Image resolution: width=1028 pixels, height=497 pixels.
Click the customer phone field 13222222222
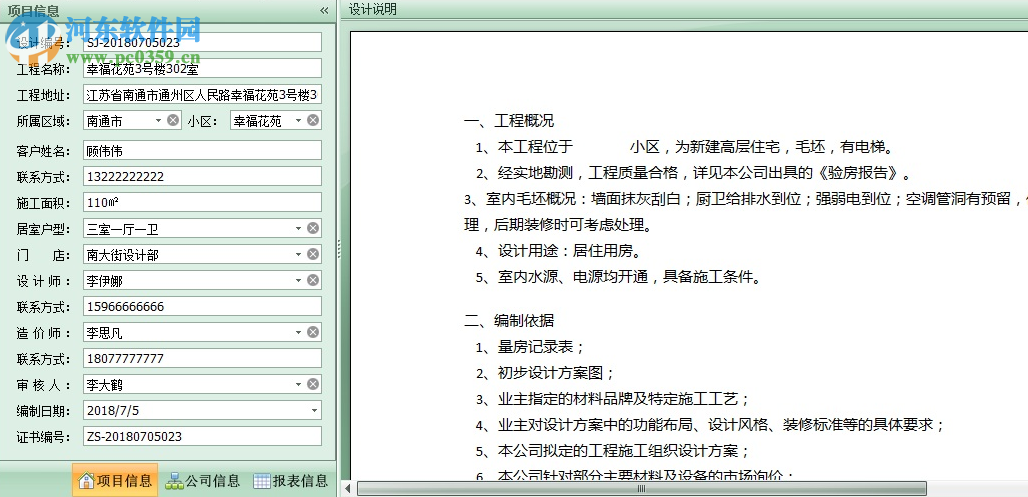[203, 176]
